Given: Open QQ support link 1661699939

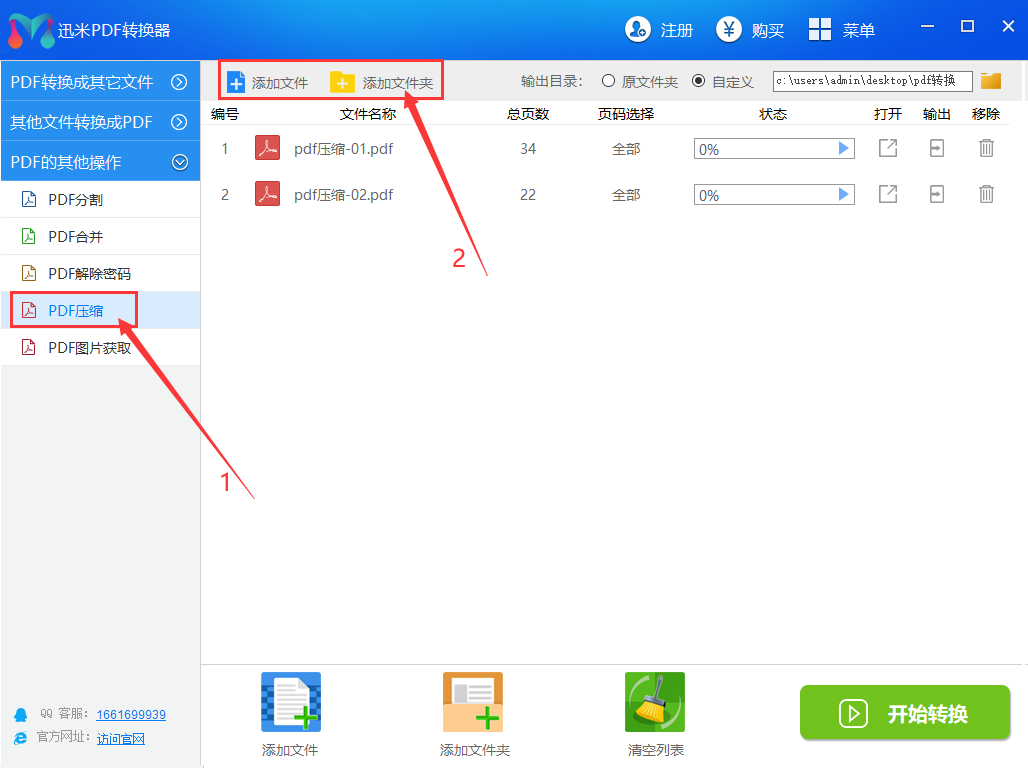Looking at the screenshot, I should pyautogui.click(x=131, y=714).
